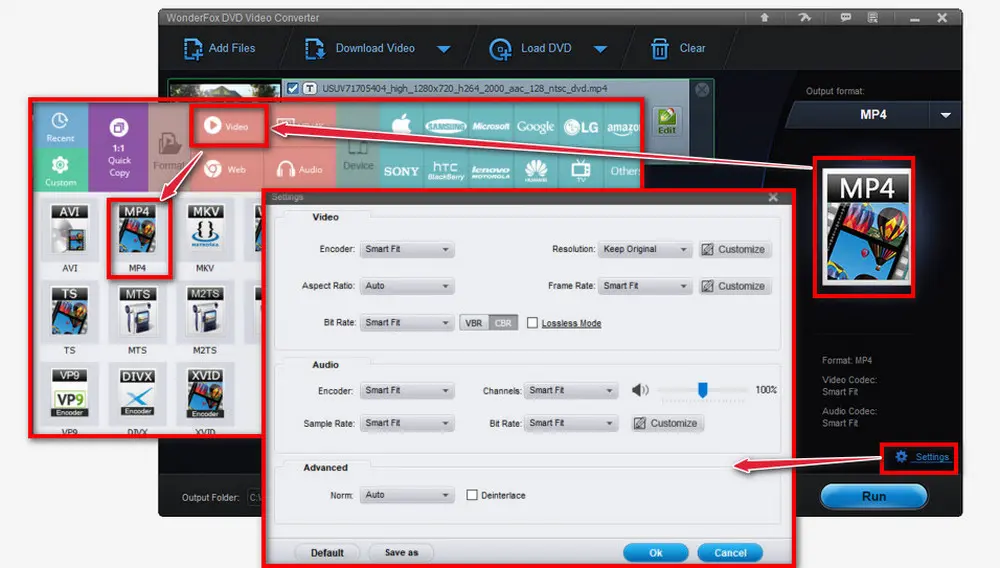Enable the Lossless Mode checkbox
This screenshot has width=1000, height=568.
point(533,323)
